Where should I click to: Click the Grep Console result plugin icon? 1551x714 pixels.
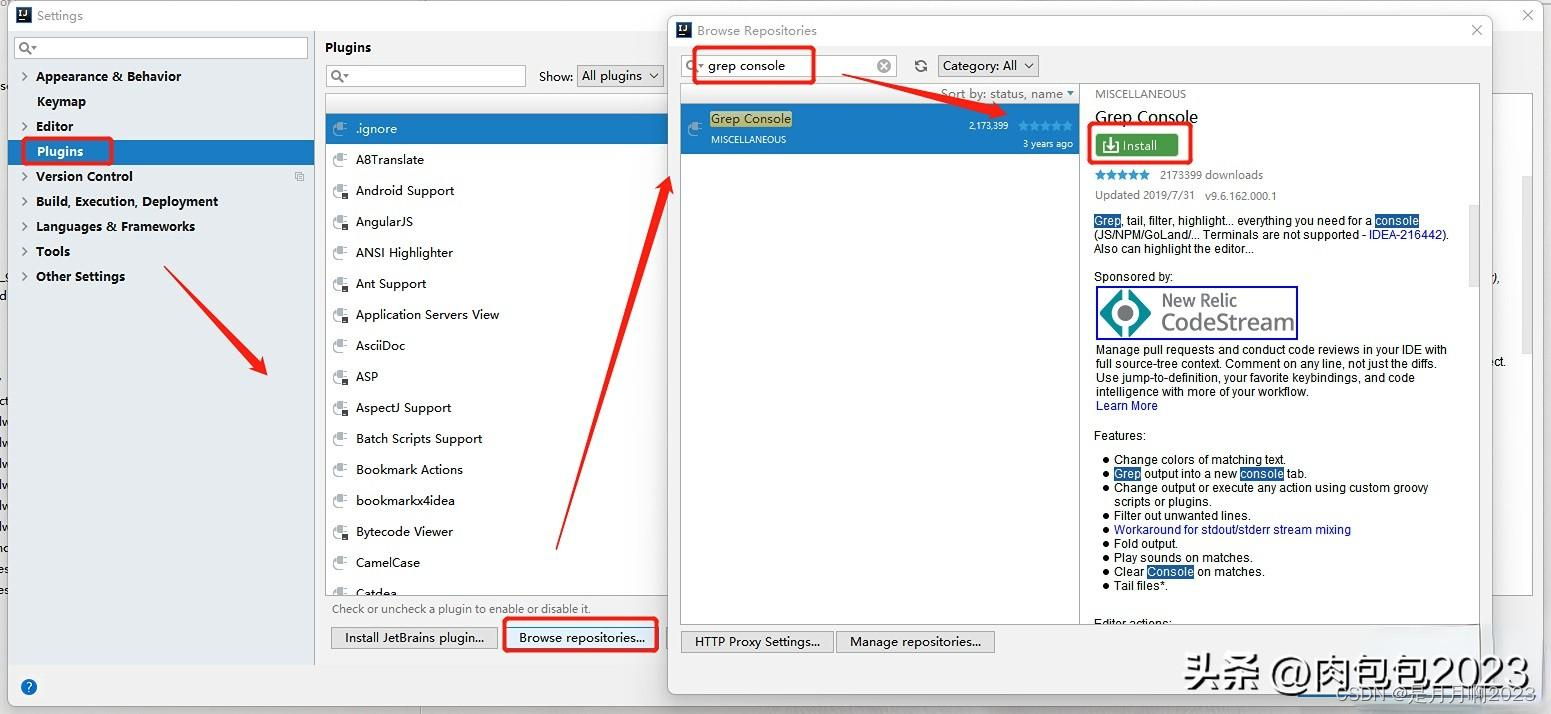click(696, 128)
